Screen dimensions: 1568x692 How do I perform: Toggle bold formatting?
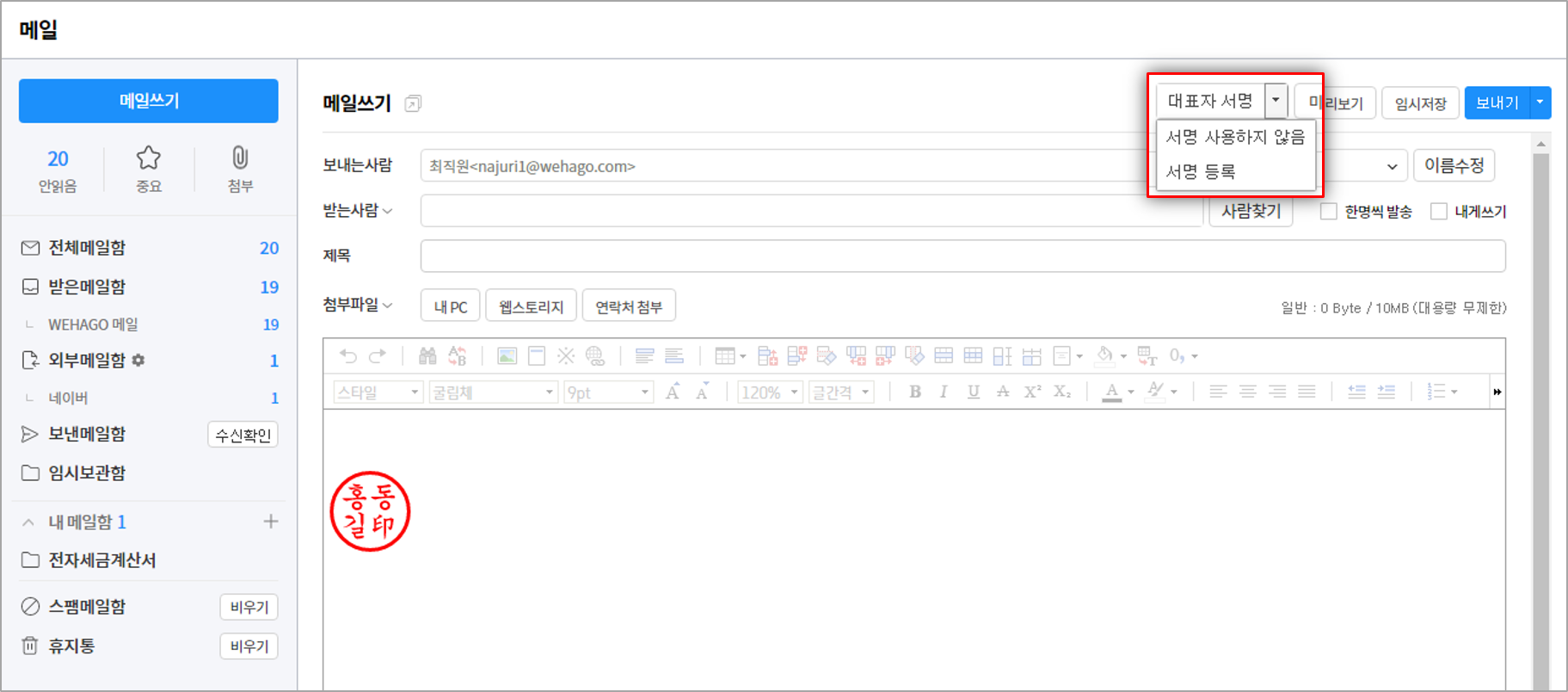coord(915,392)
